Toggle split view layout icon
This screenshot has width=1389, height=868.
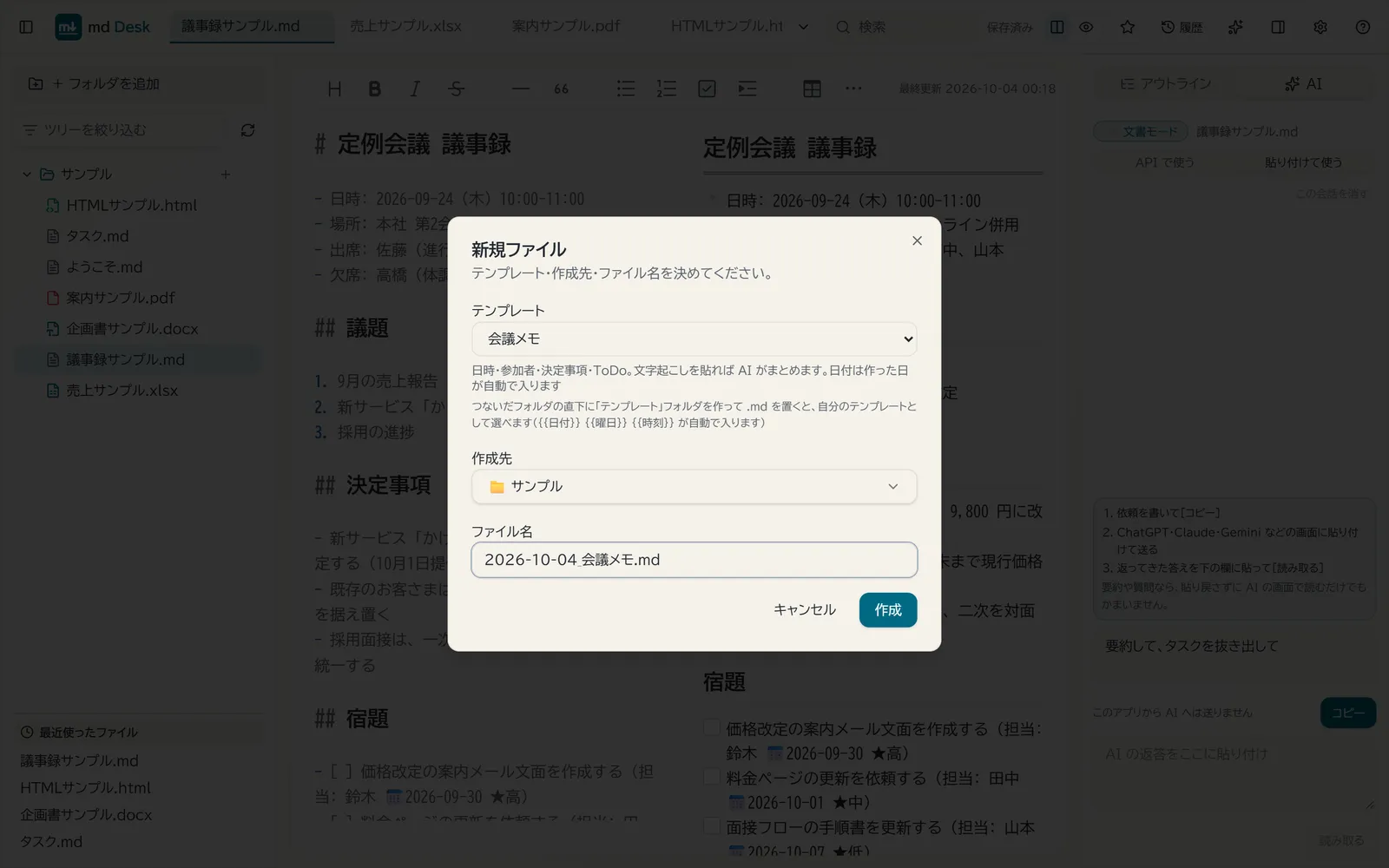point(1057,27)
